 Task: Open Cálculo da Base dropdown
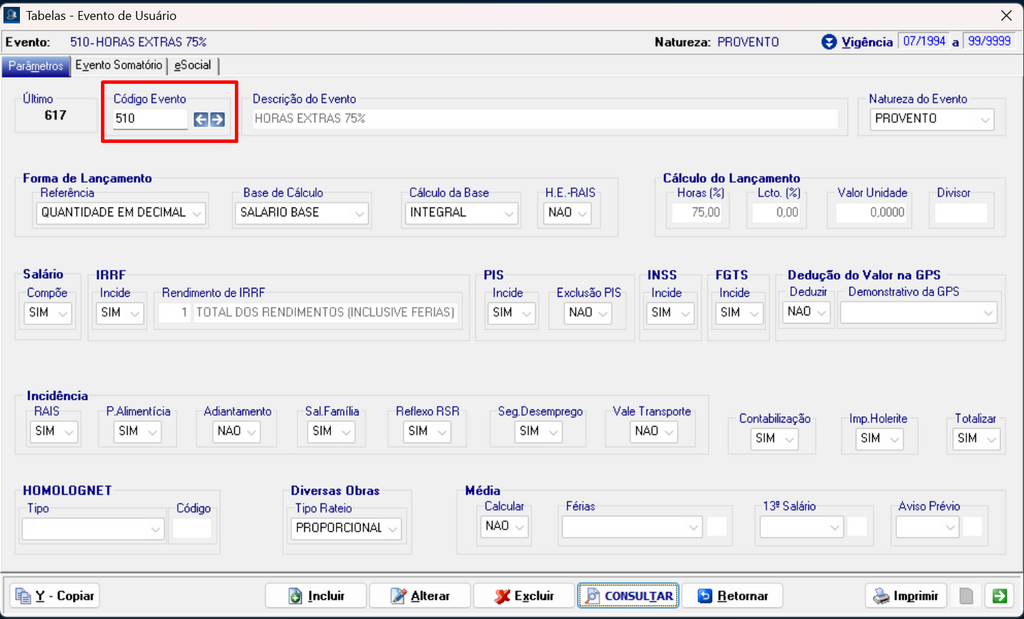point(461,213)
